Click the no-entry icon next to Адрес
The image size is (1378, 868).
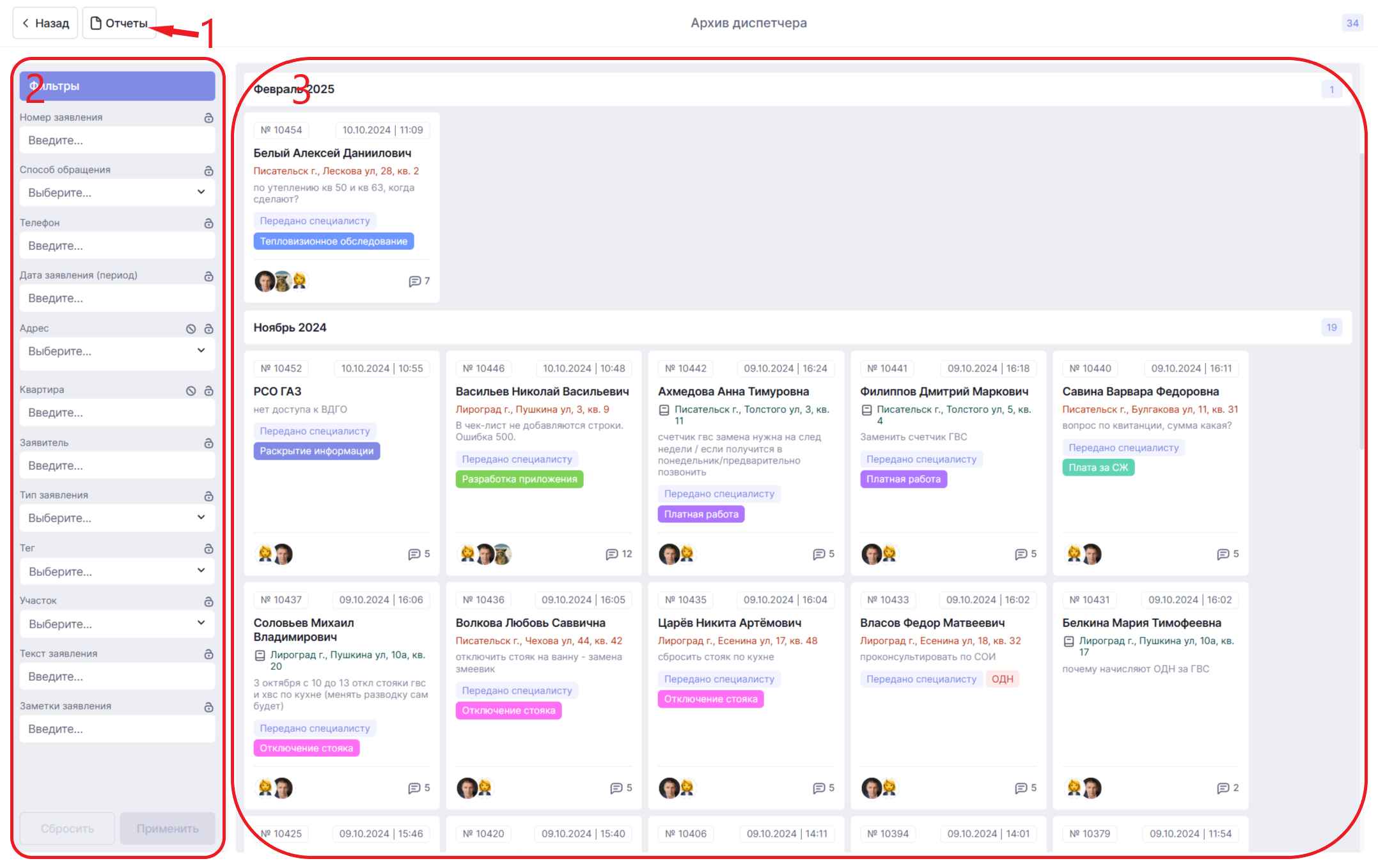(191, 329)
